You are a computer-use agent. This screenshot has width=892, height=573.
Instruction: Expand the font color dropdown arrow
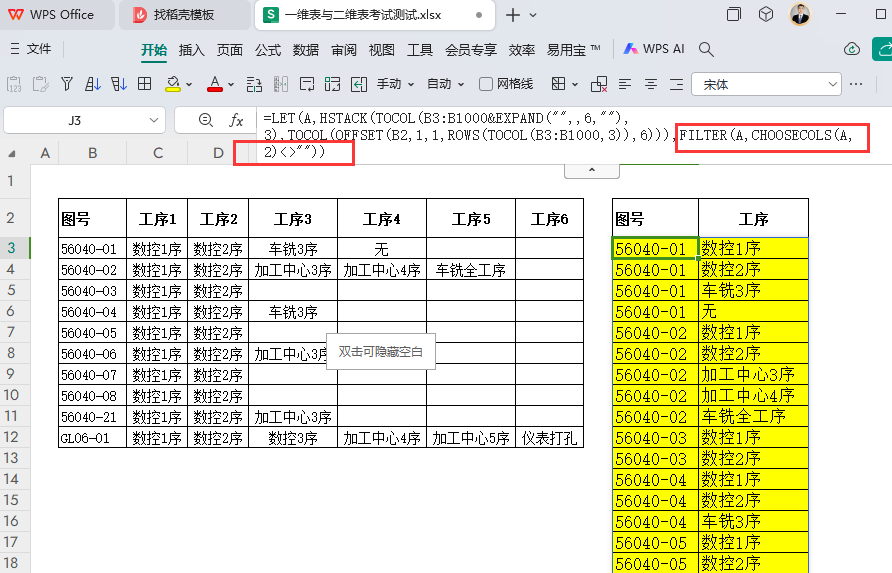pos(231,85)
